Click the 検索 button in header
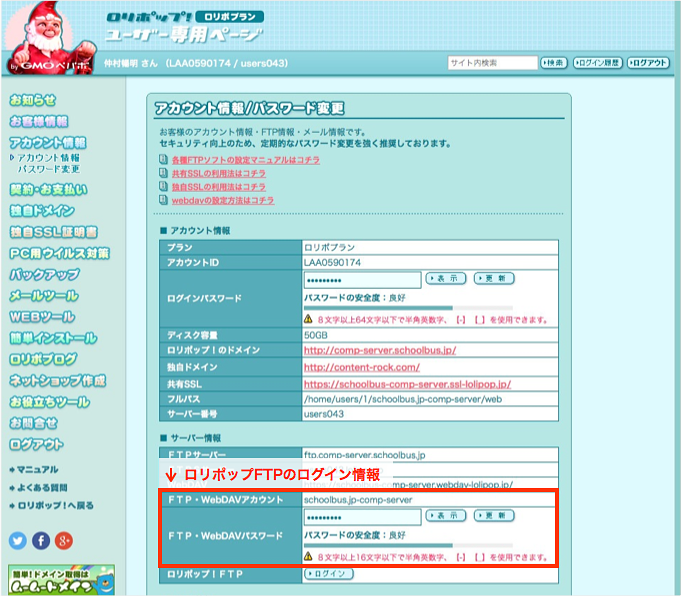Viewport: 681px width, 596px height. point(554,63)
